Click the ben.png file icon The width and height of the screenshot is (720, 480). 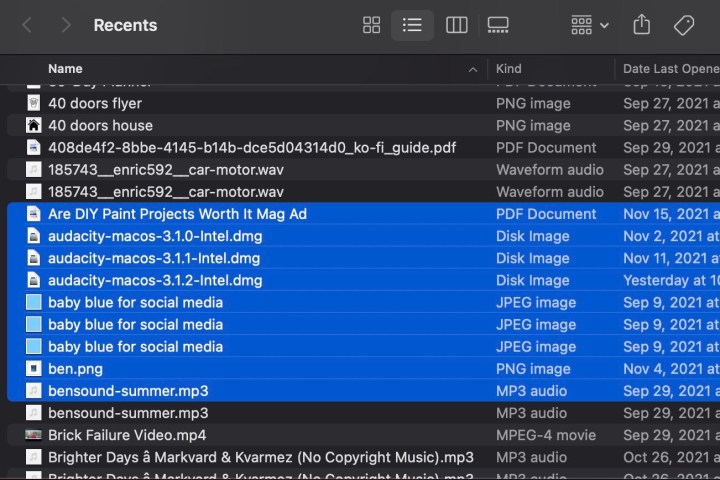click(33, 369)
